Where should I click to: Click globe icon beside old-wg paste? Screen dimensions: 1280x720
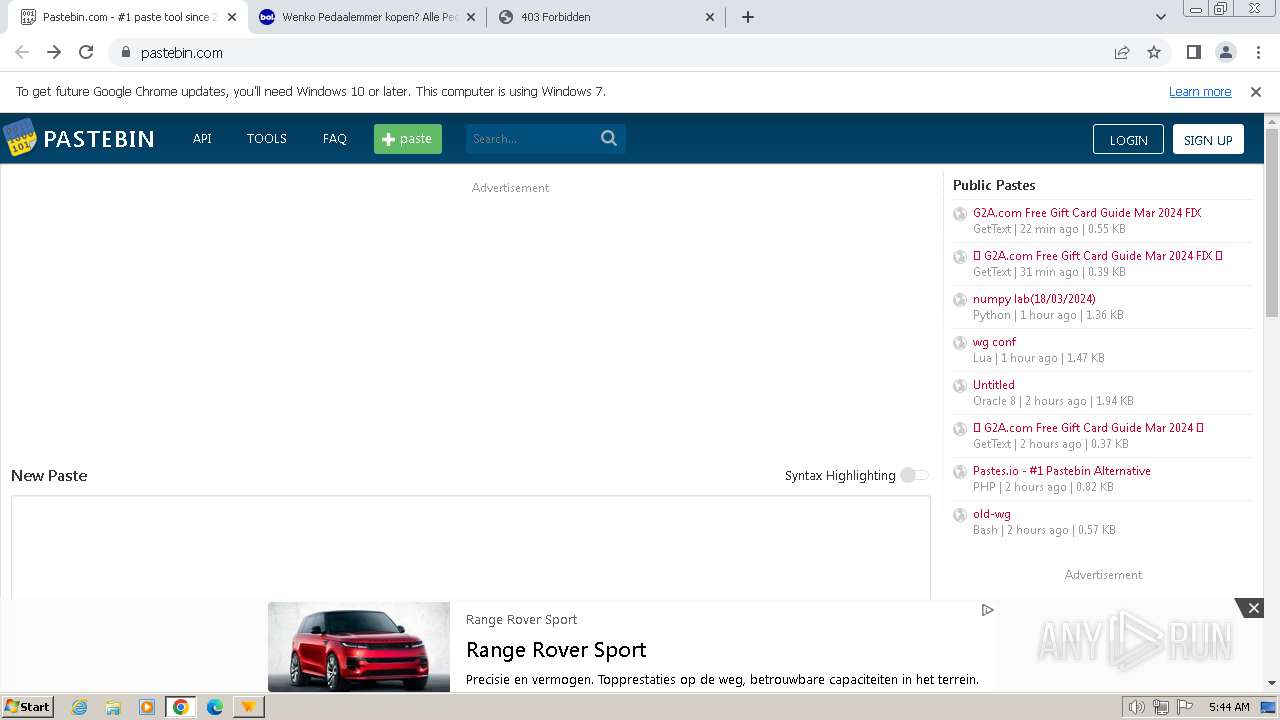[960, 515]
